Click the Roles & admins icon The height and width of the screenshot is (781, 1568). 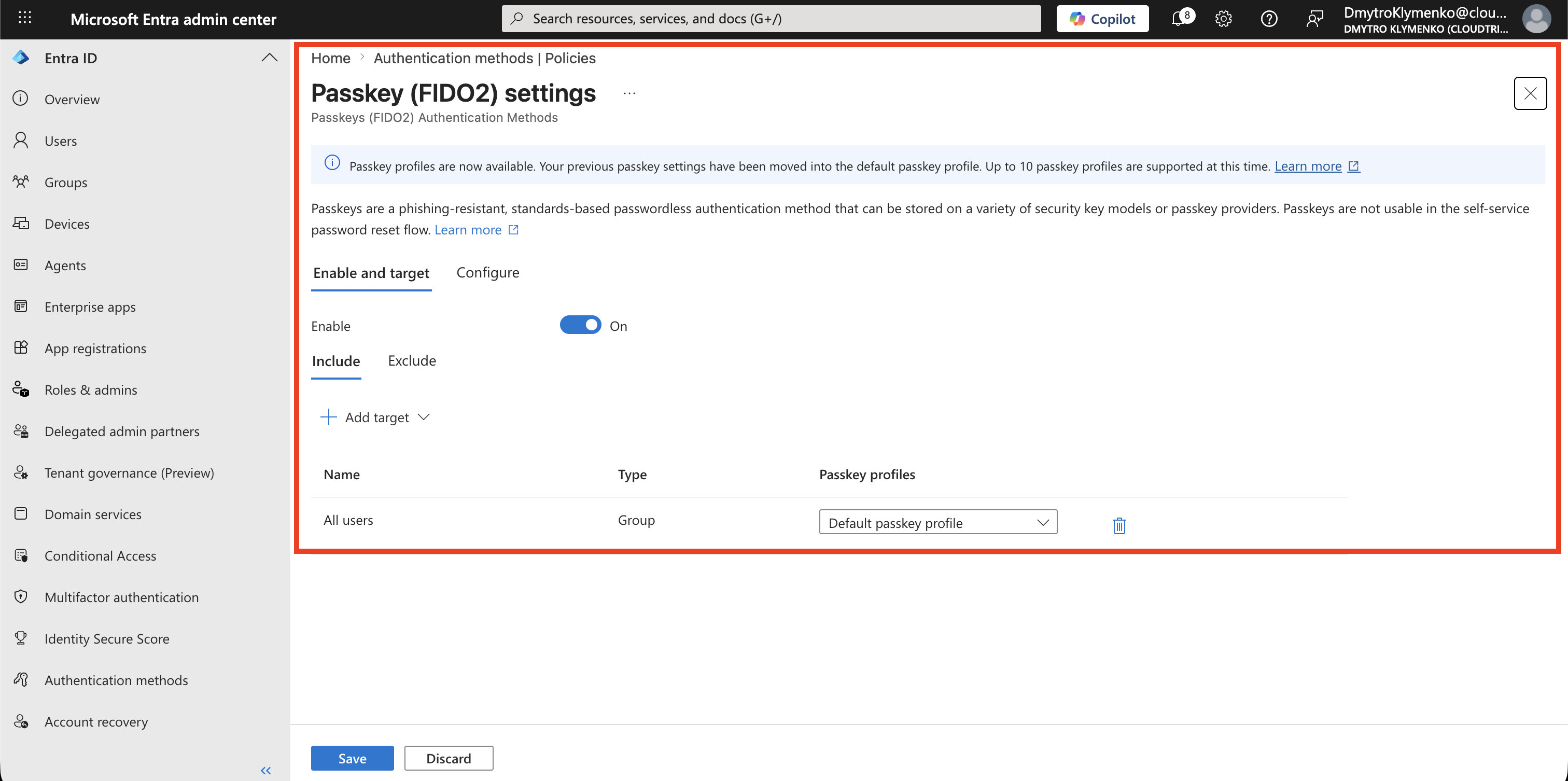point(21,389)
